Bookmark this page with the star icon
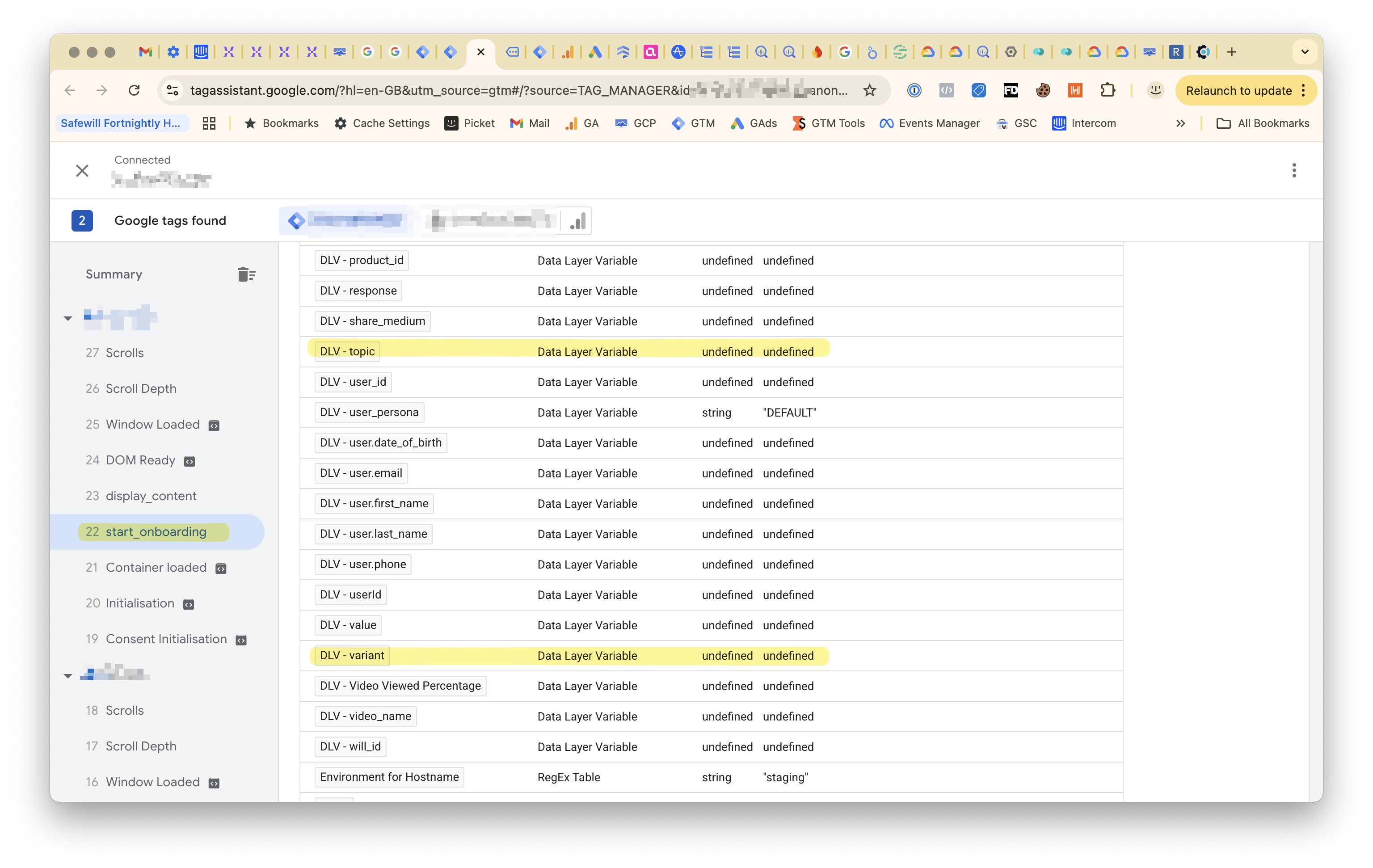This screenshot has width=1373, height=868. (869, 90)
